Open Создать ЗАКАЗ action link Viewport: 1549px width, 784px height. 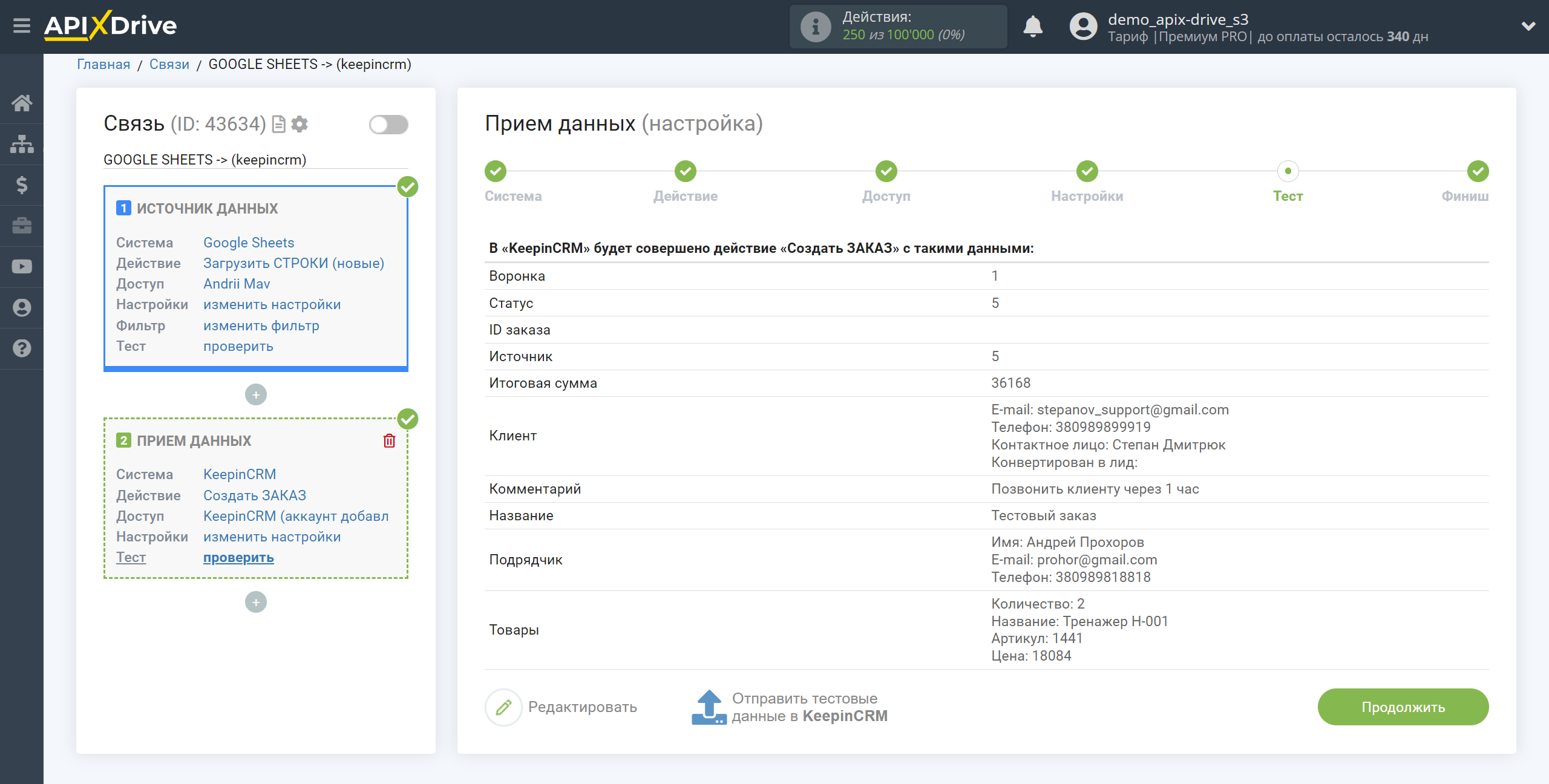(x=255, y=495)
